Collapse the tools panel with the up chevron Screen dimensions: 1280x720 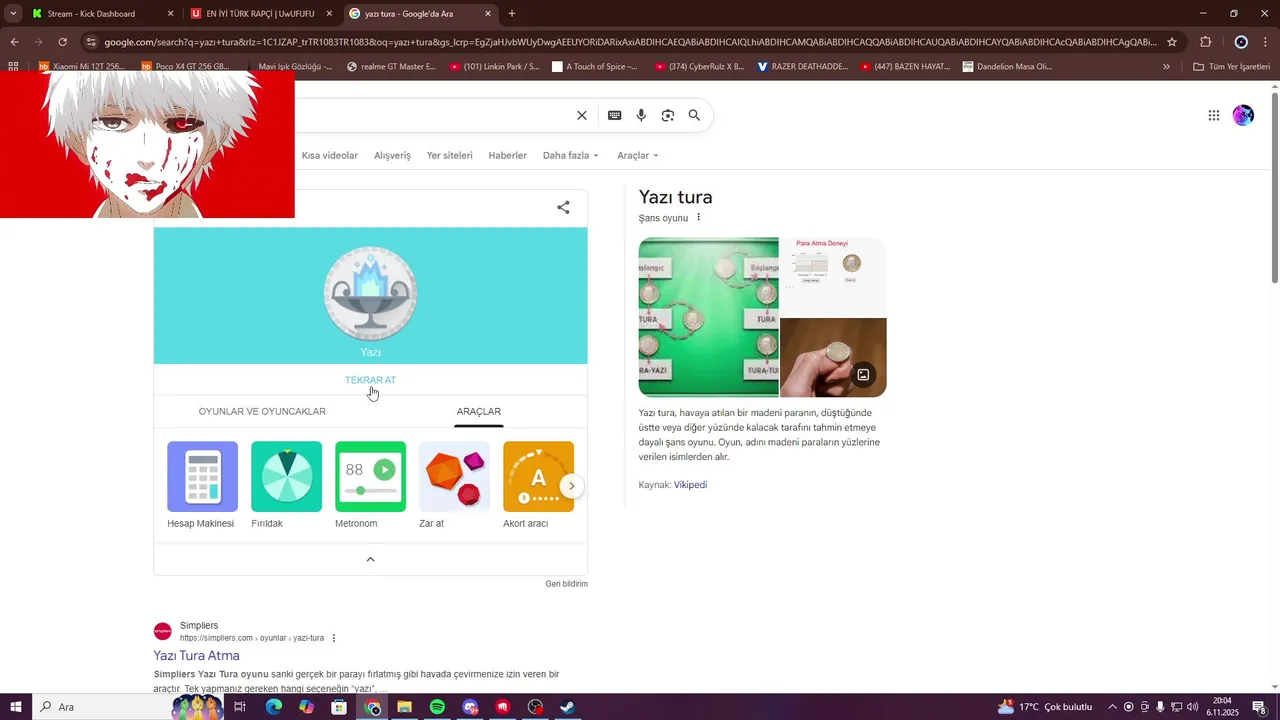point(370,559)
